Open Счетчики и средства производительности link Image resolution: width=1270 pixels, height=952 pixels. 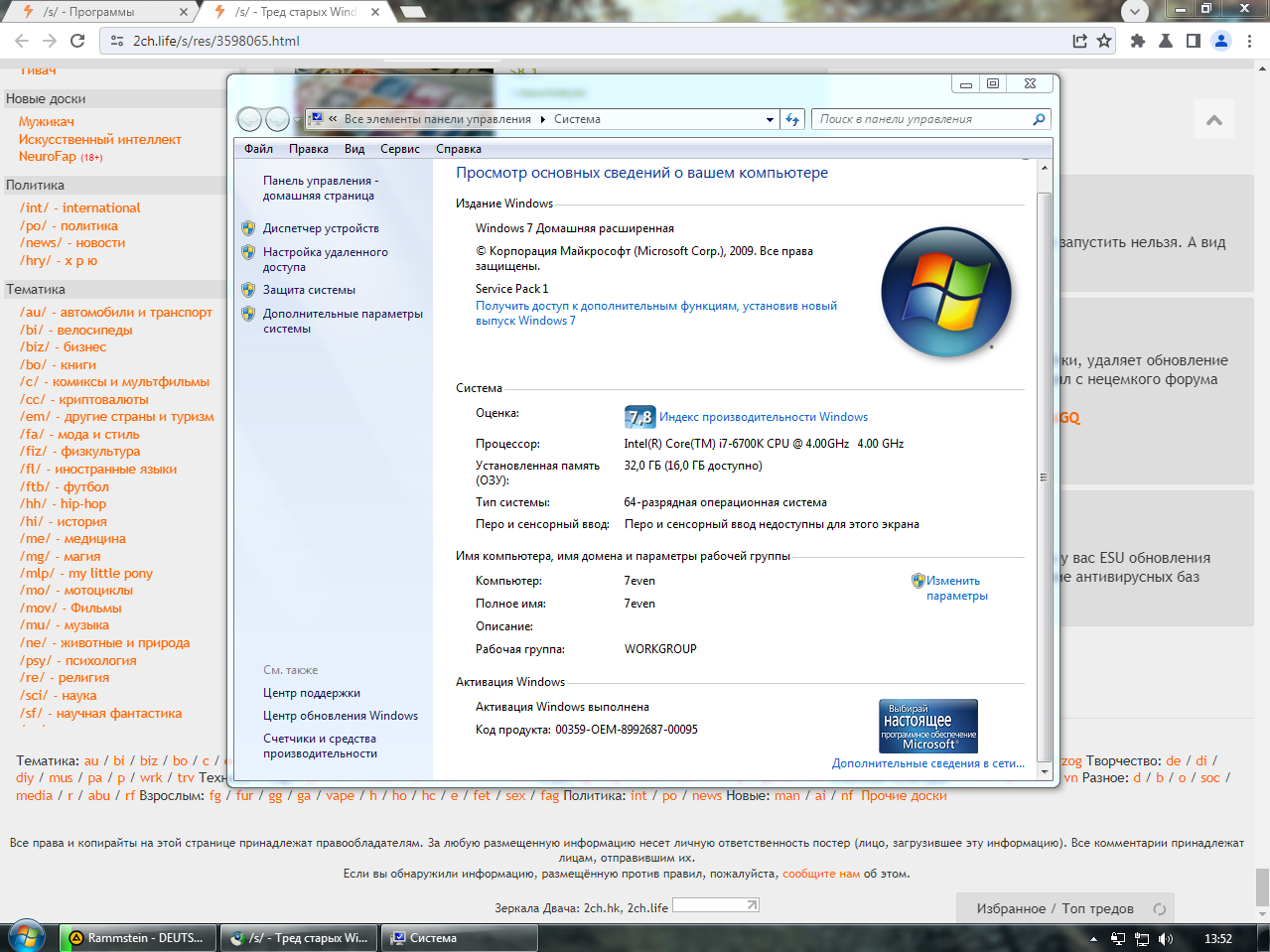click(x=320, y=746)
